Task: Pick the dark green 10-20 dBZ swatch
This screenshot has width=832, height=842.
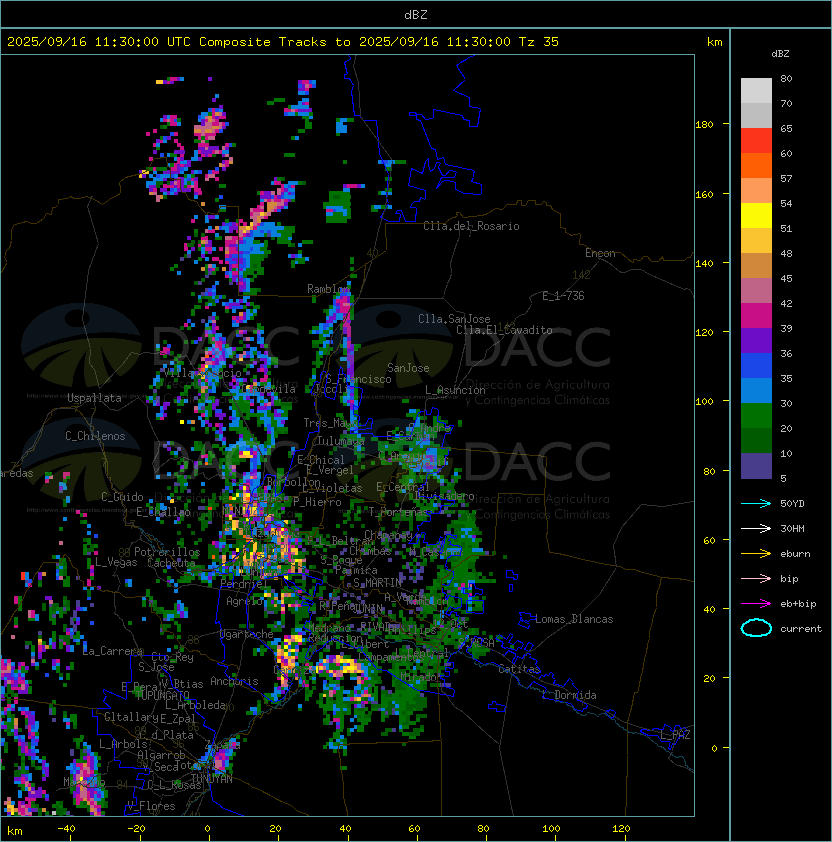Action: tap(756, 440)
